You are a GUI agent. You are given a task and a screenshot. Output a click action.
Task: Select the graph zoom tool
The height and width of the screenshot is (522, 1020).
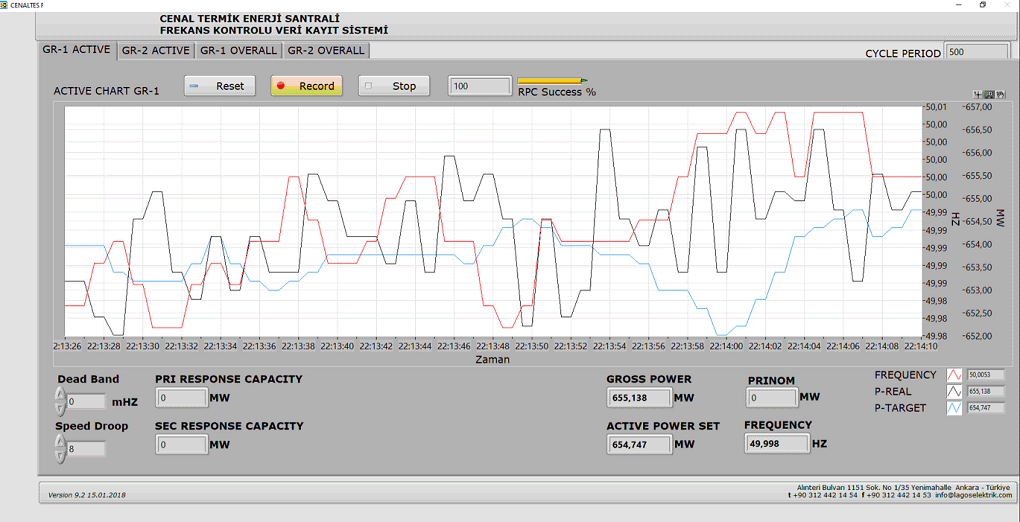pos(989,94)
